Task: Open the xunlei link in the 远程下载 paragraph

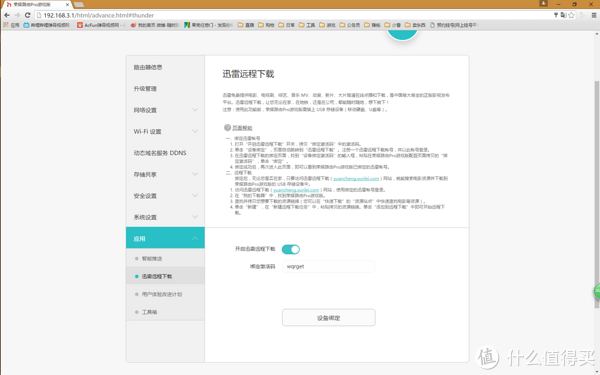Action: coord(356,178)
